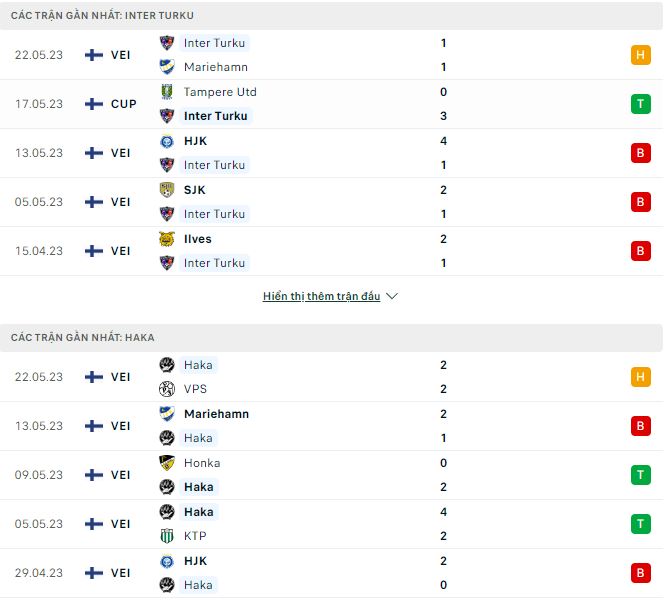668x600 pixels.
Task: Click the red B badge for HJK 4-1 match
Action: coord(640,153)
